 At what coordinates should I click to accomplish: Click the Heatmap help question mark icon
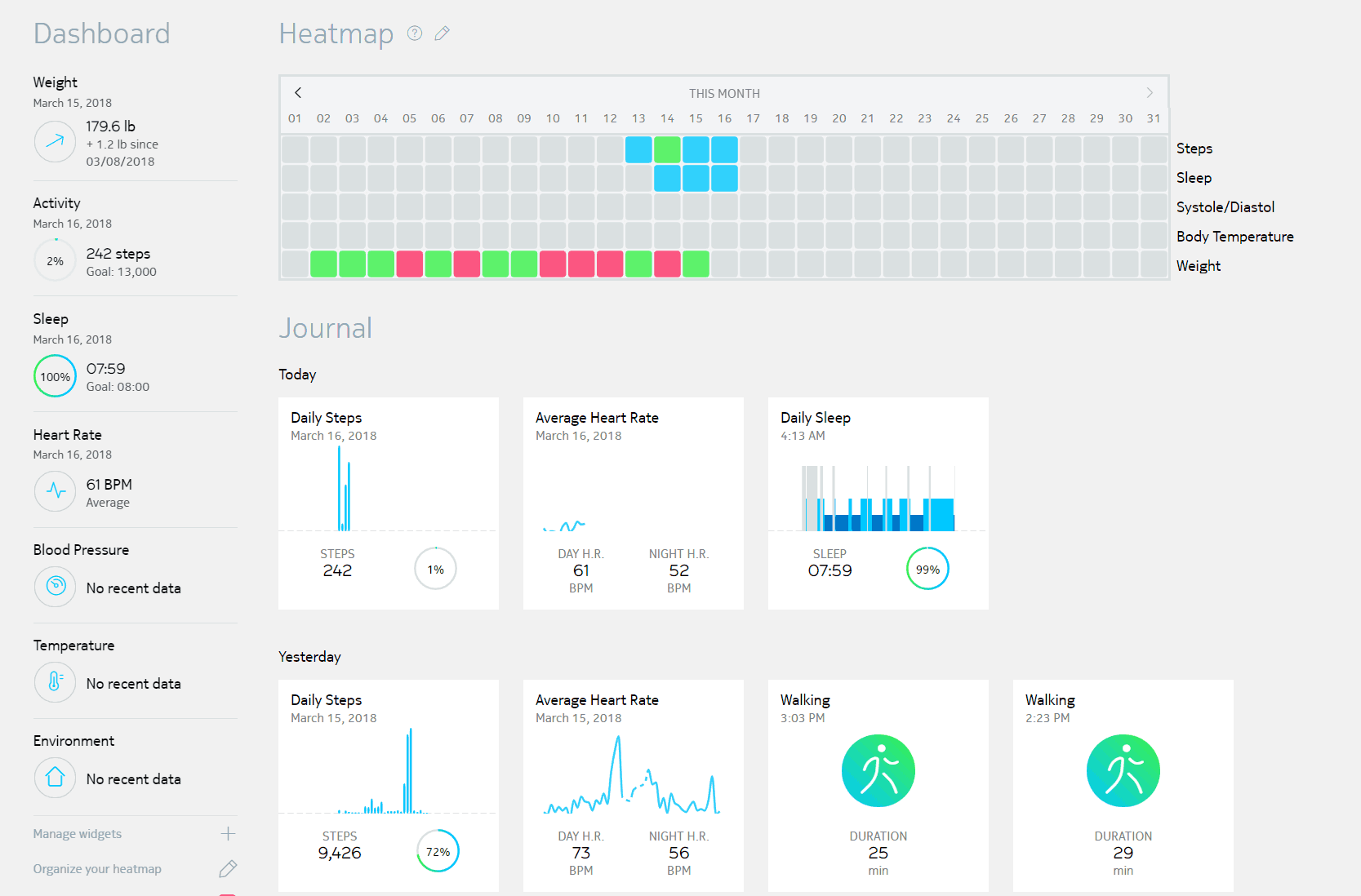[x=415, y=33]
